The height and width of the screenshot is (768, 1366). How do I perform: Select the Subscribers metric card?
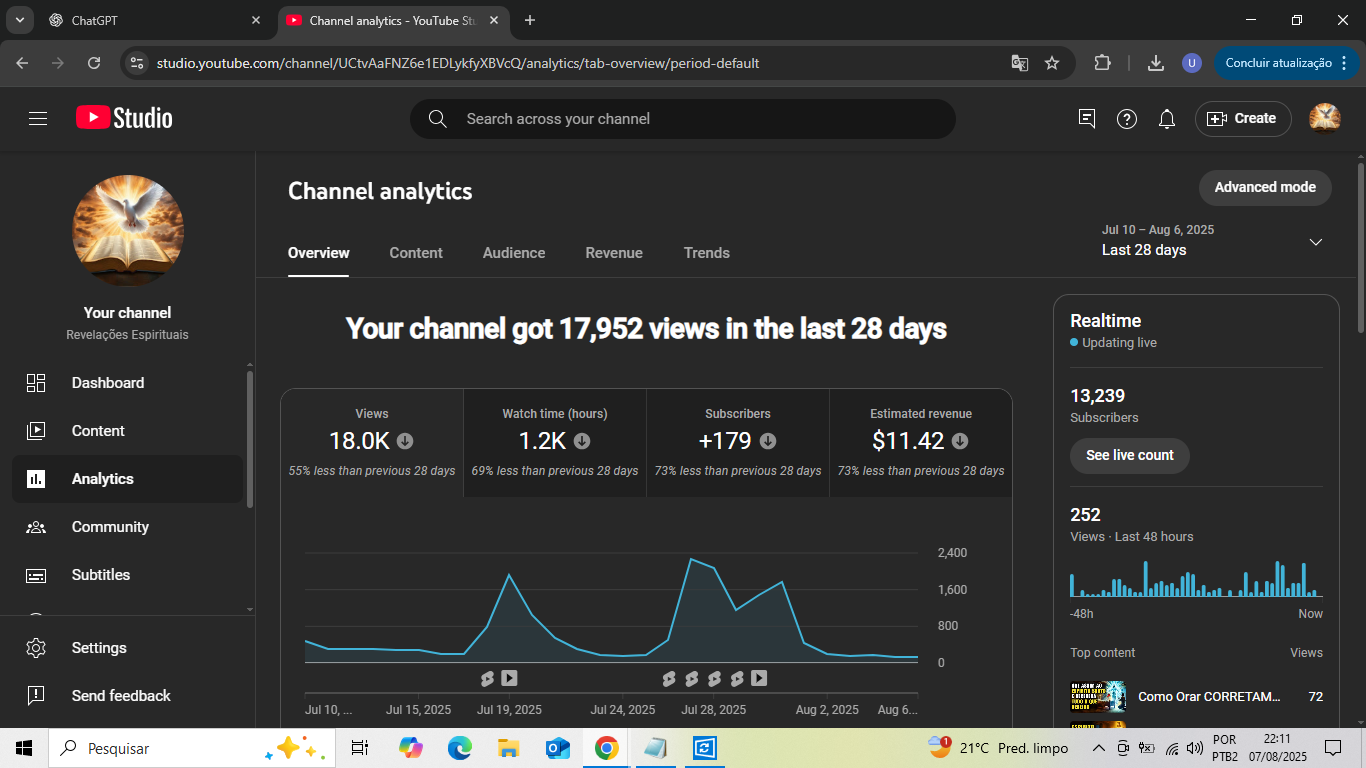click(x=738, y=443)
